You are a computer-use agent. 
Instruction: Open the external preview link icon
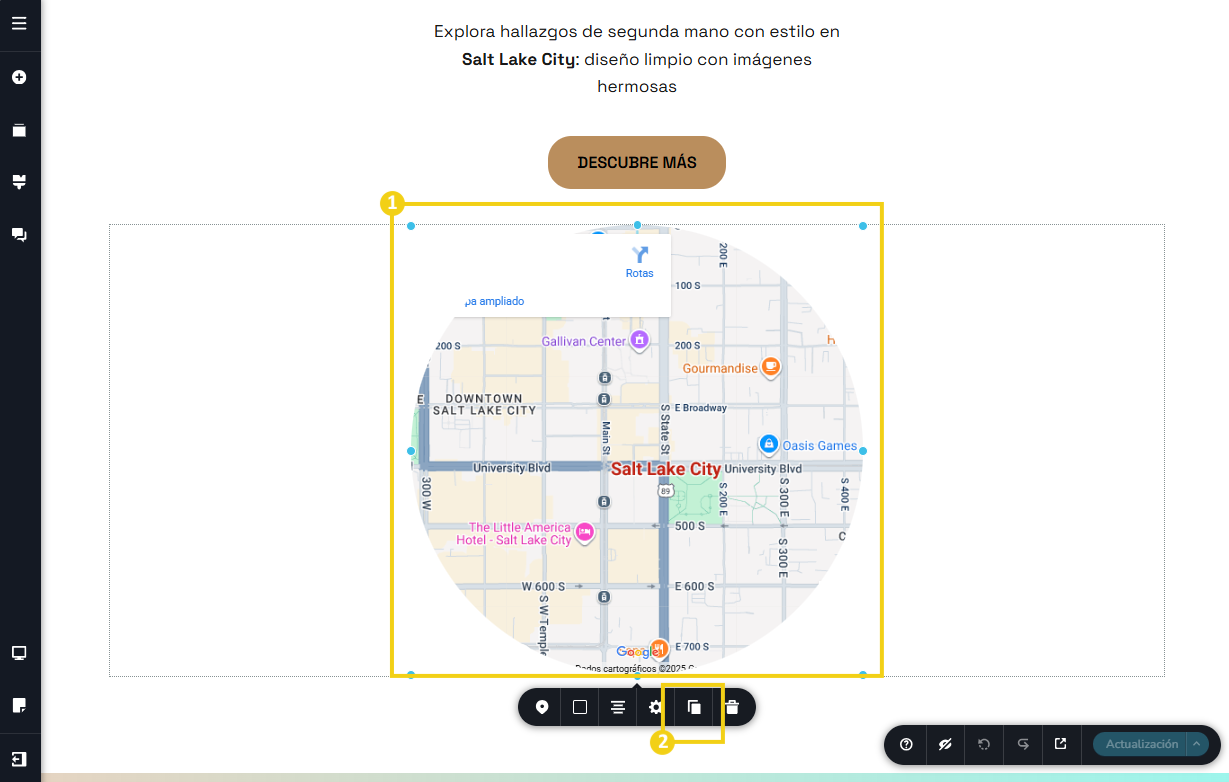point(1061,744)
